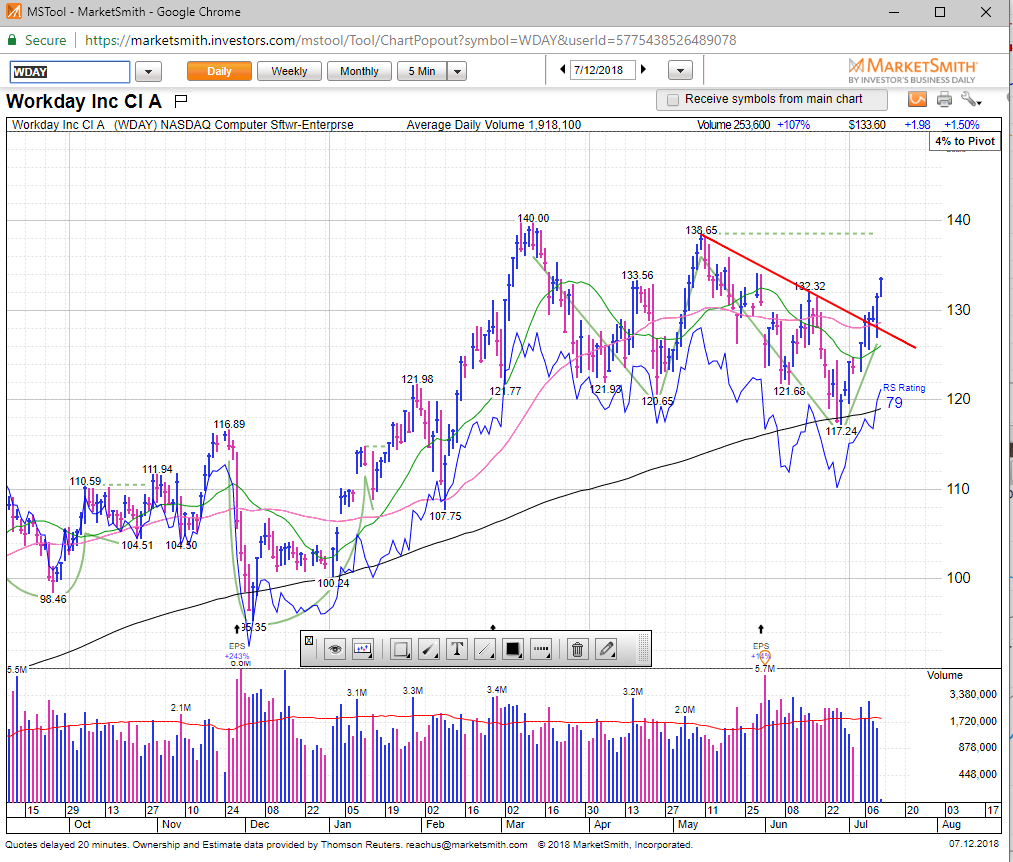1013x862 pixels.
Task: Select the 5 Min intraday view
Action: pyautogui.click(x=422, y=71)
